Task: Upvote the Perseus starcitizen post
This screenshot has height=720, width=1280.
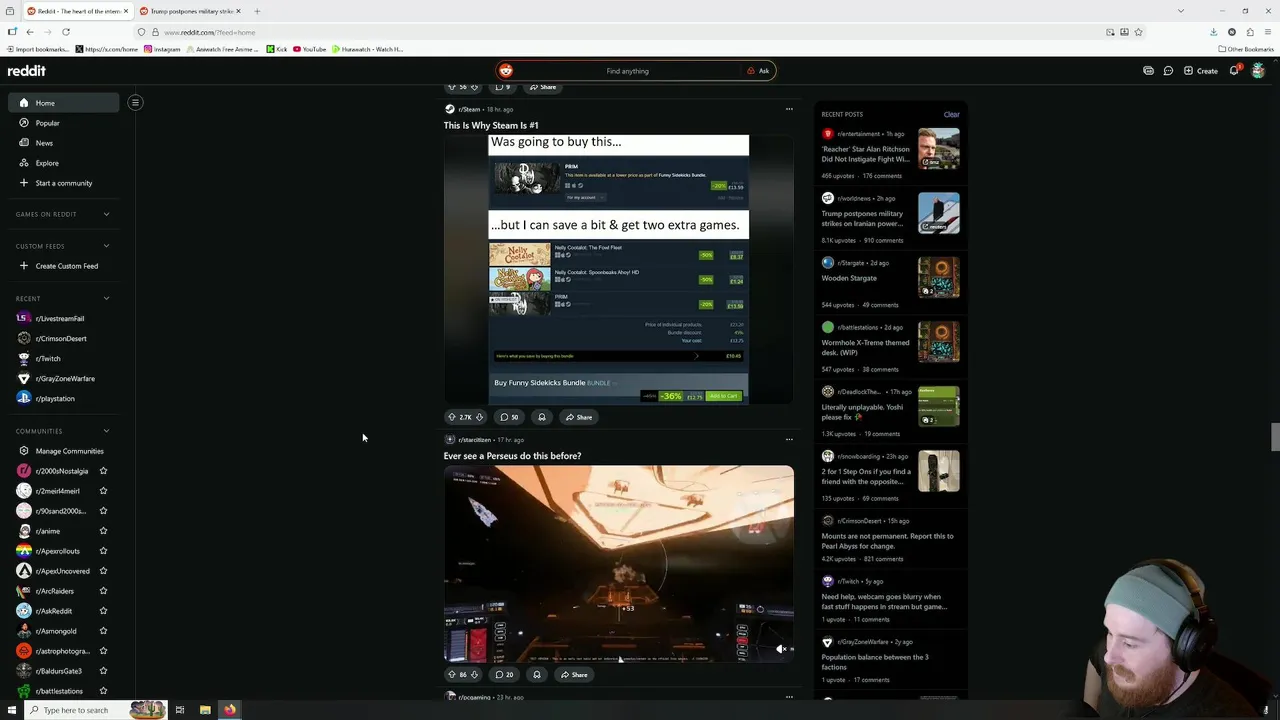Action: 452,674
